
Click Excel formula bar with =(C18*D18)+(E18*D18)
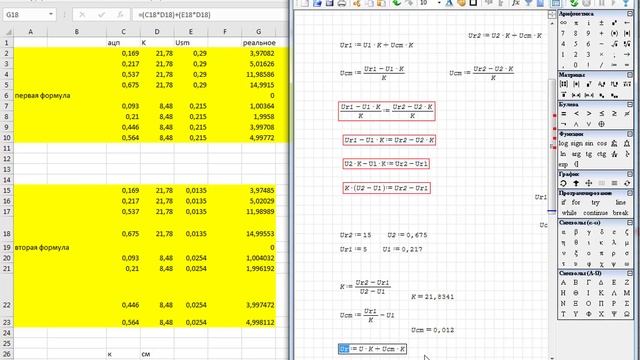[x=210, y=14]
